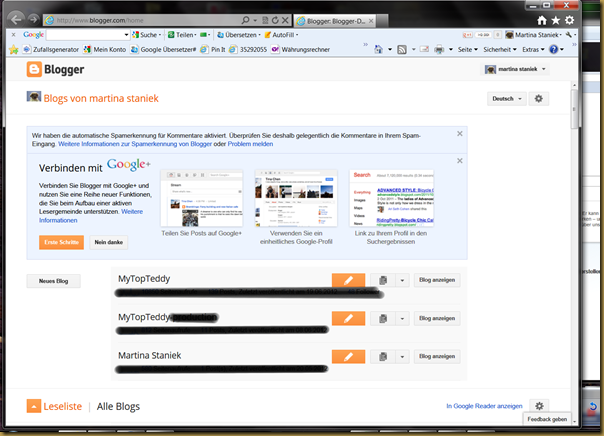Close the Google toolbar with its X
This screenshot has width=604, height=436.
tap(13, 35)
